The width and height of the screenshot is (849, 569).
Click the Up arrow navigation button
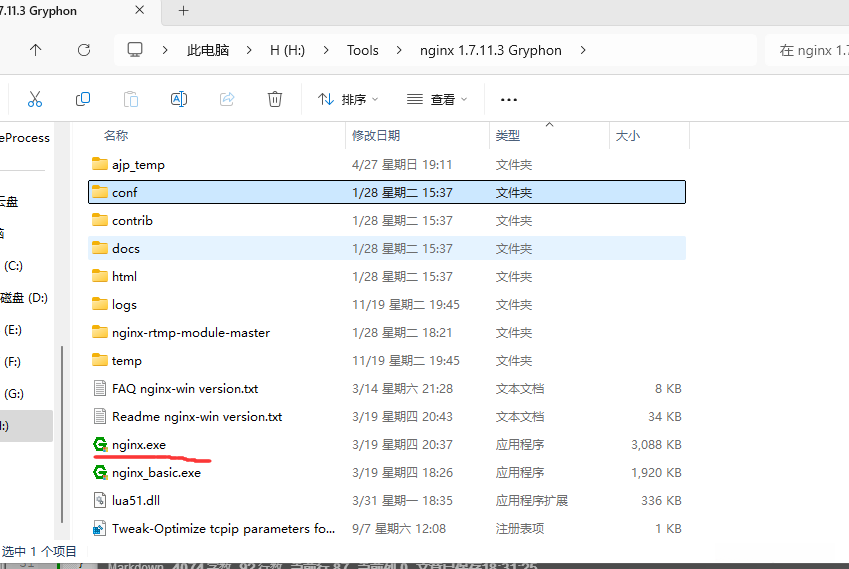click(35, 50)
